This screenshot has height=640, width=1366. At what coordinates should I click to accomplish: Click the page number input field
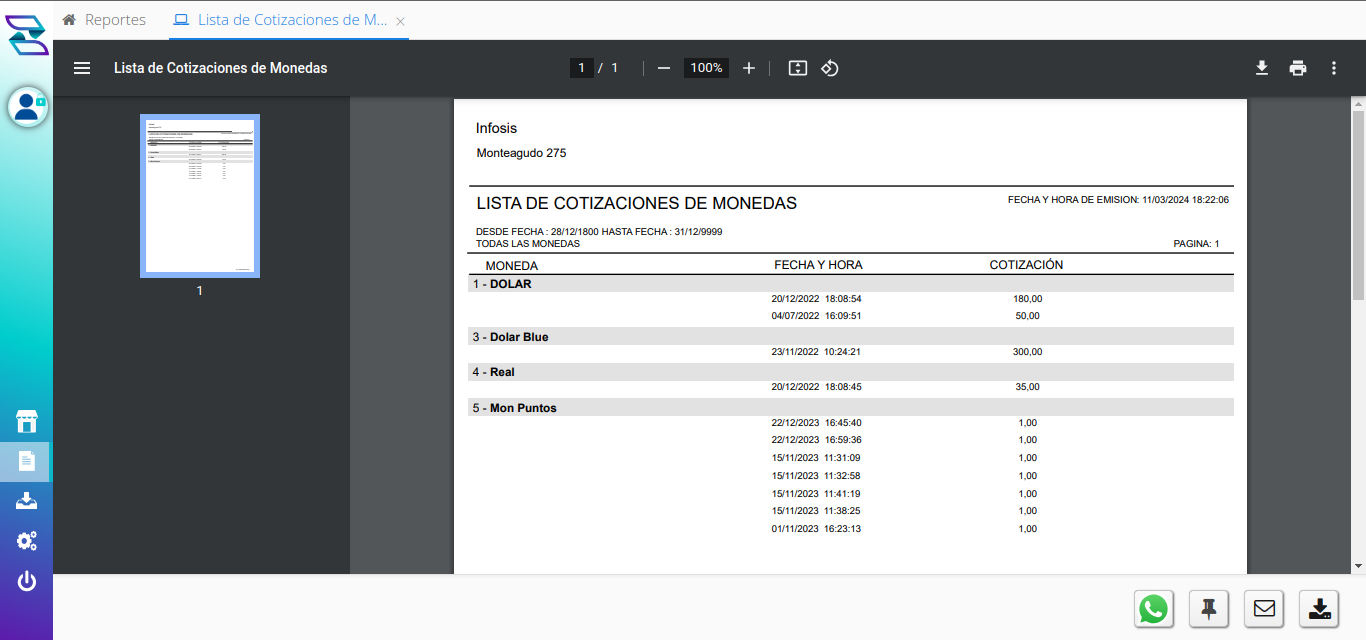pos(581,68)
